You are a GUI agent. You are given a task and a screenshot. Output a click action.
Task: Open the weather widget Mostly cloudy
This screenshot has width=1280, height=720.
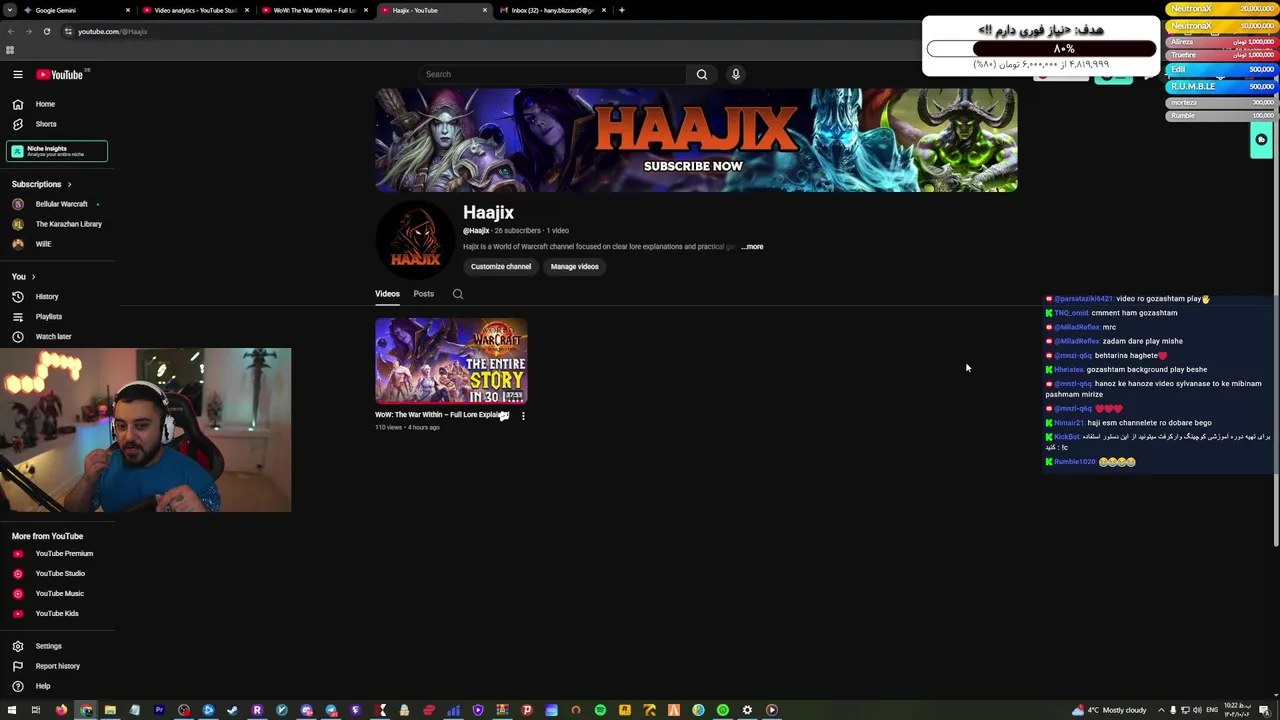[1109, 710]
